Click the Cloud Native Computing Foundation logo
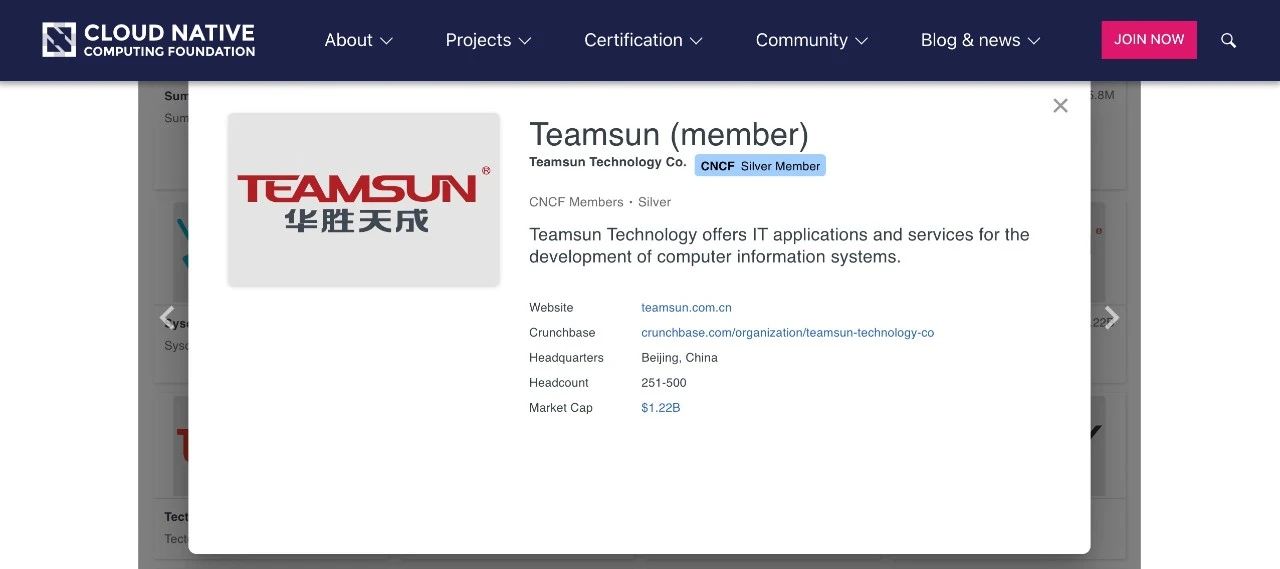The width and height of the screenshot is (1280, 569). (149, 40)
